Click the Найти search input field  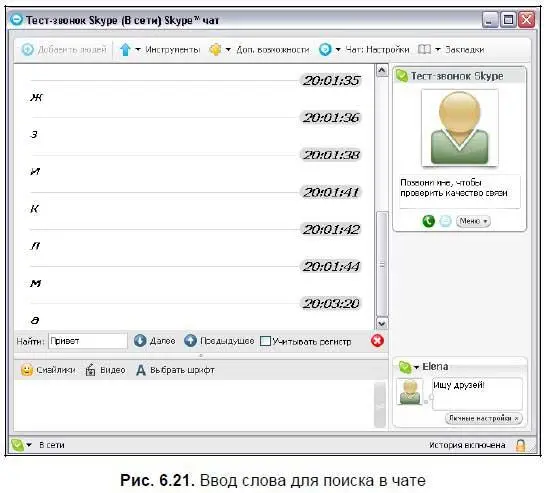[x=88, y=341]
